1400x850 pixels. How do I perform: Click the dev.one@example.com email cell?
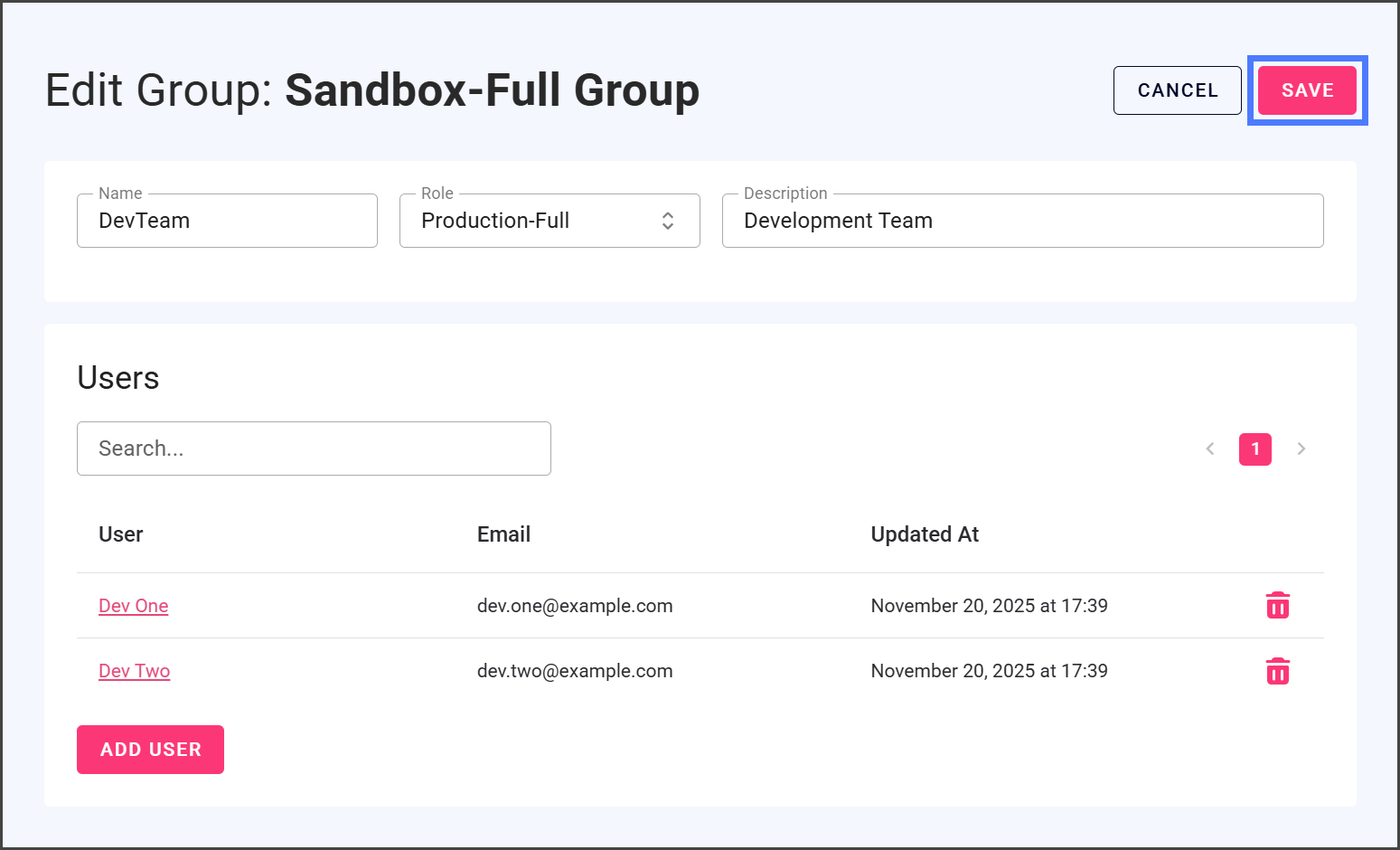(575, 606)
